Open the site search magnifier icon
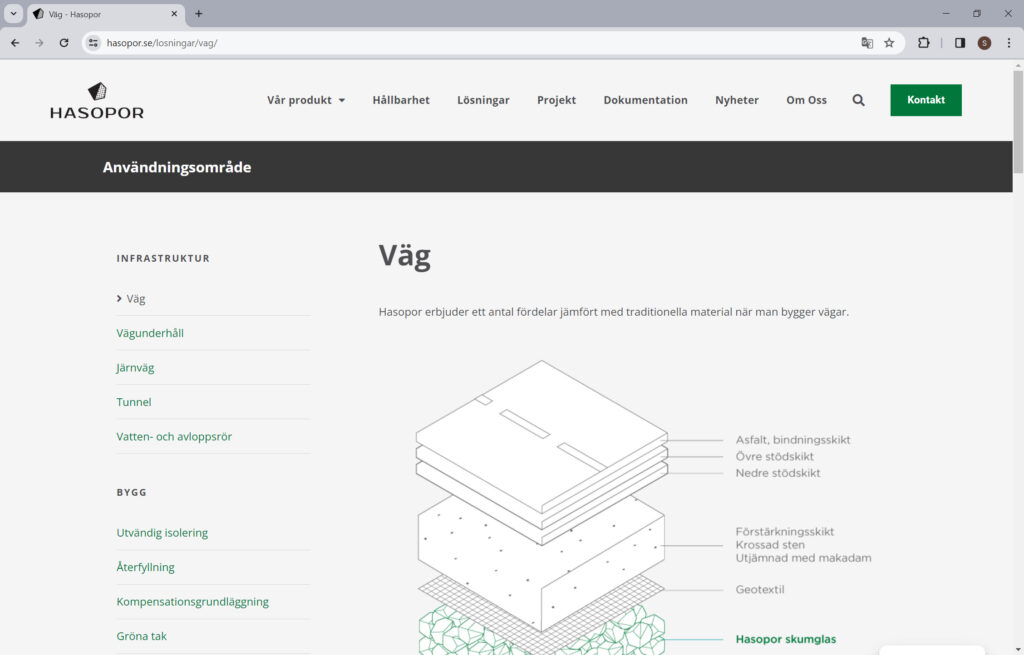Image resolution: width=1024 pixels, height=655 pixels. (858, 100)
